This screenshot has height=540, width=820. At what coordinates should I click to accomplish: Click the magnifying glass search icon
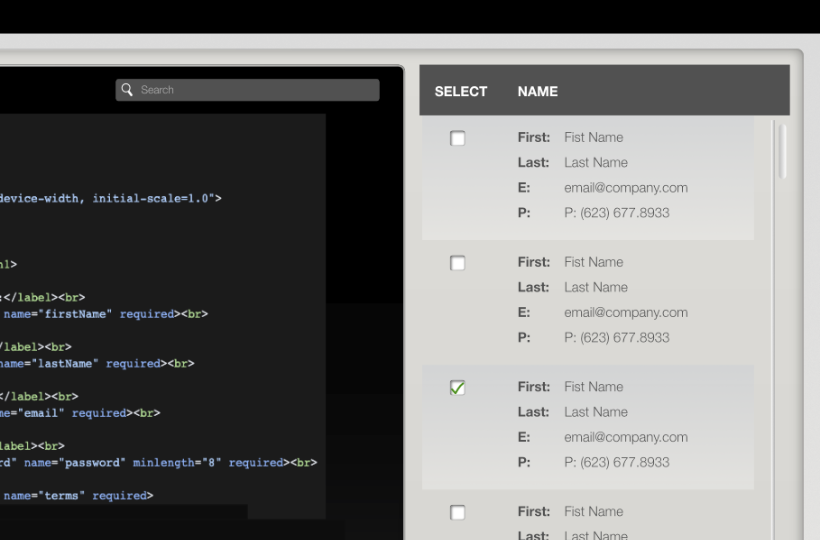pyautogui.click(x=127, y=89)
